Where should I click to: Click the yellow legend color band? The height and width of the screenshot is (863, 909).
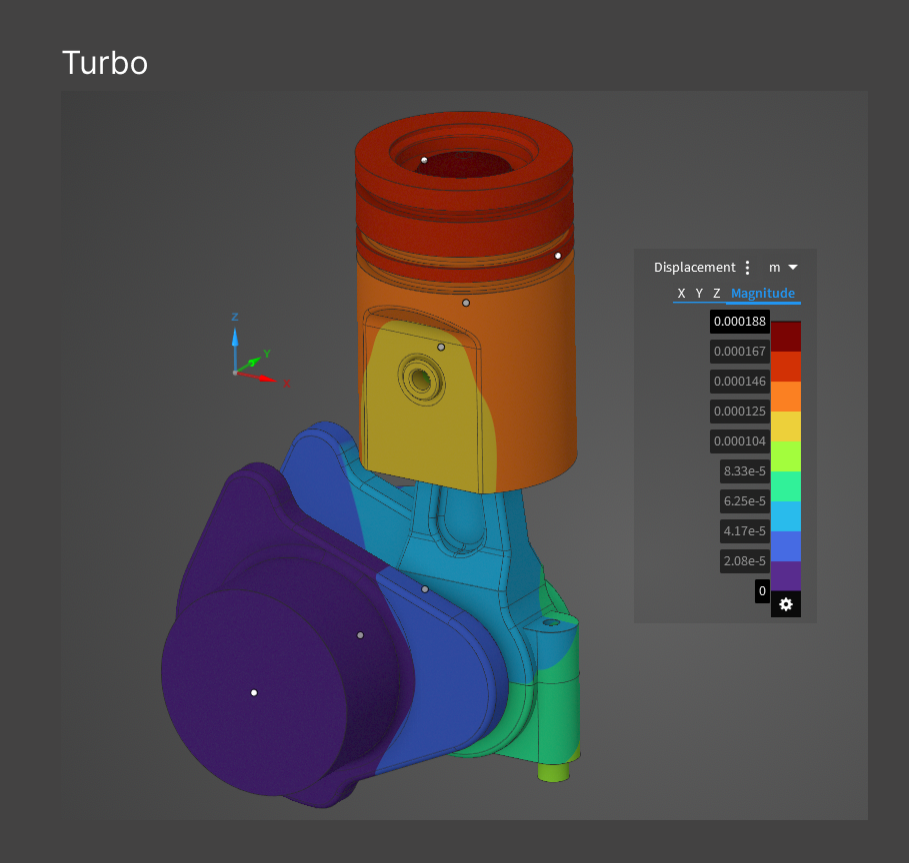pyautogui.click(x=786, y=426)
